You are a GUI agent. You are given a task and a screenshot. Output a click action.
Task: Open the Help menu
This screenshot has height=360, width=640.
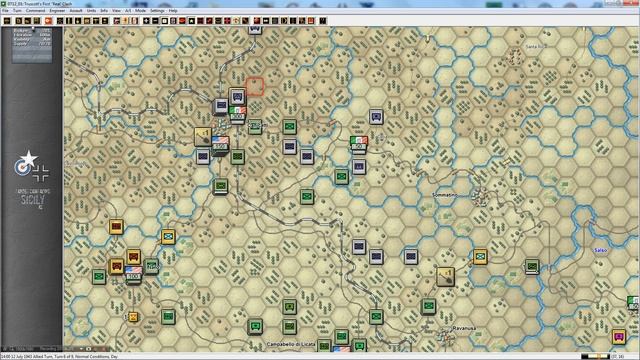[x=173, y=11]
